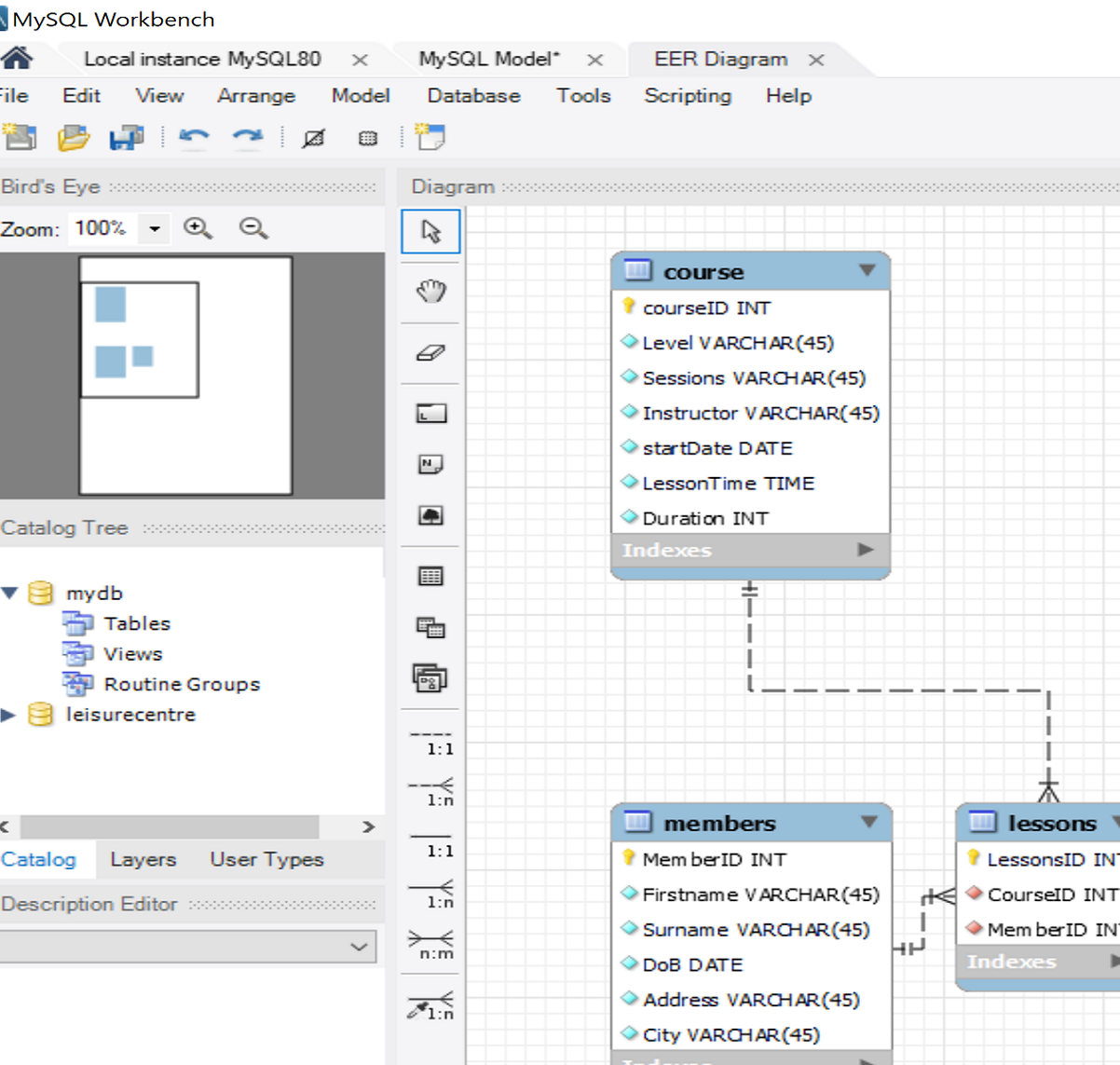
Task: Open the Catalog tab
Action: [x=38, y=859]
